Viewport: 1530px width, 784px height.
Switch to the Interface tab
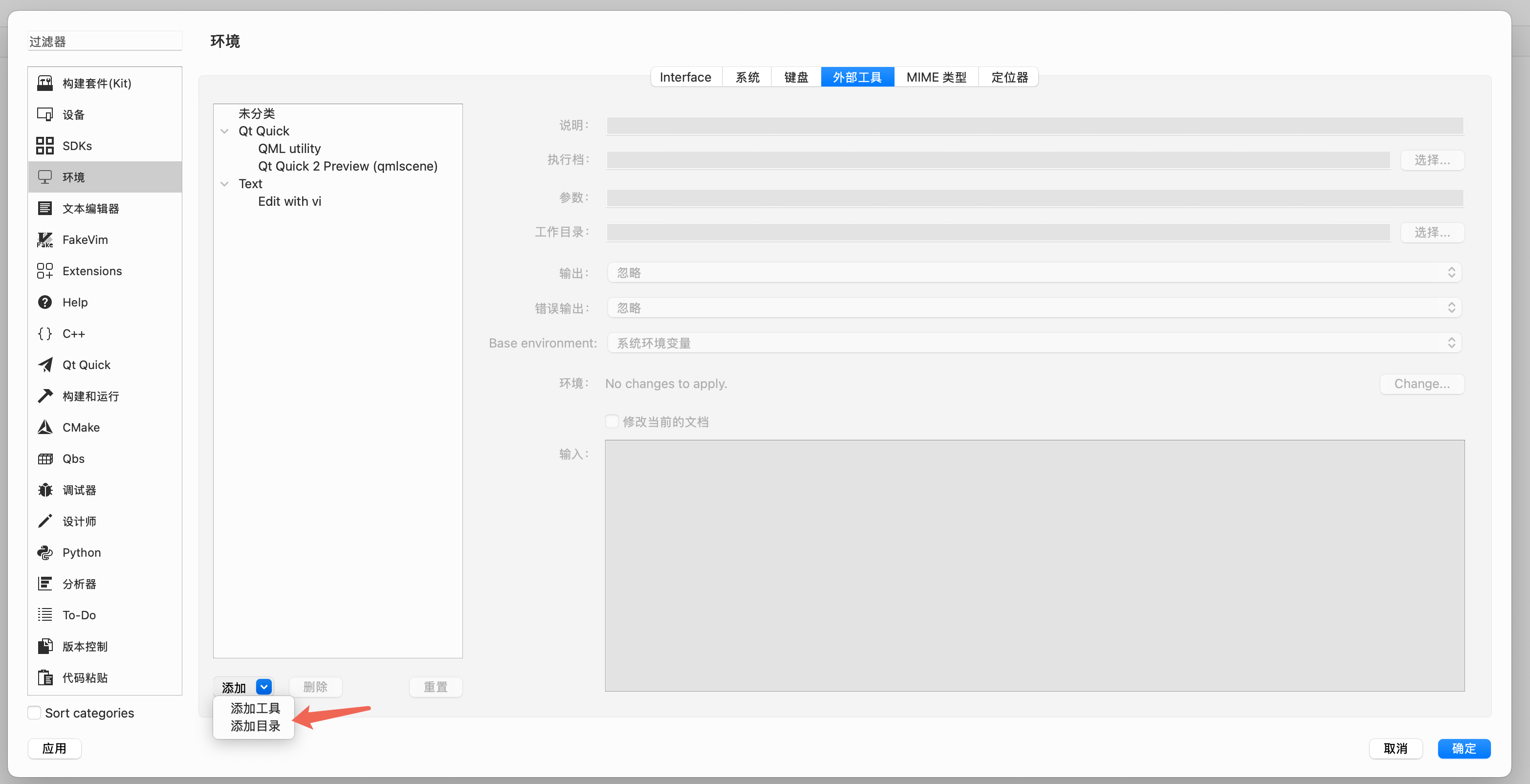[x=685, y=77]
